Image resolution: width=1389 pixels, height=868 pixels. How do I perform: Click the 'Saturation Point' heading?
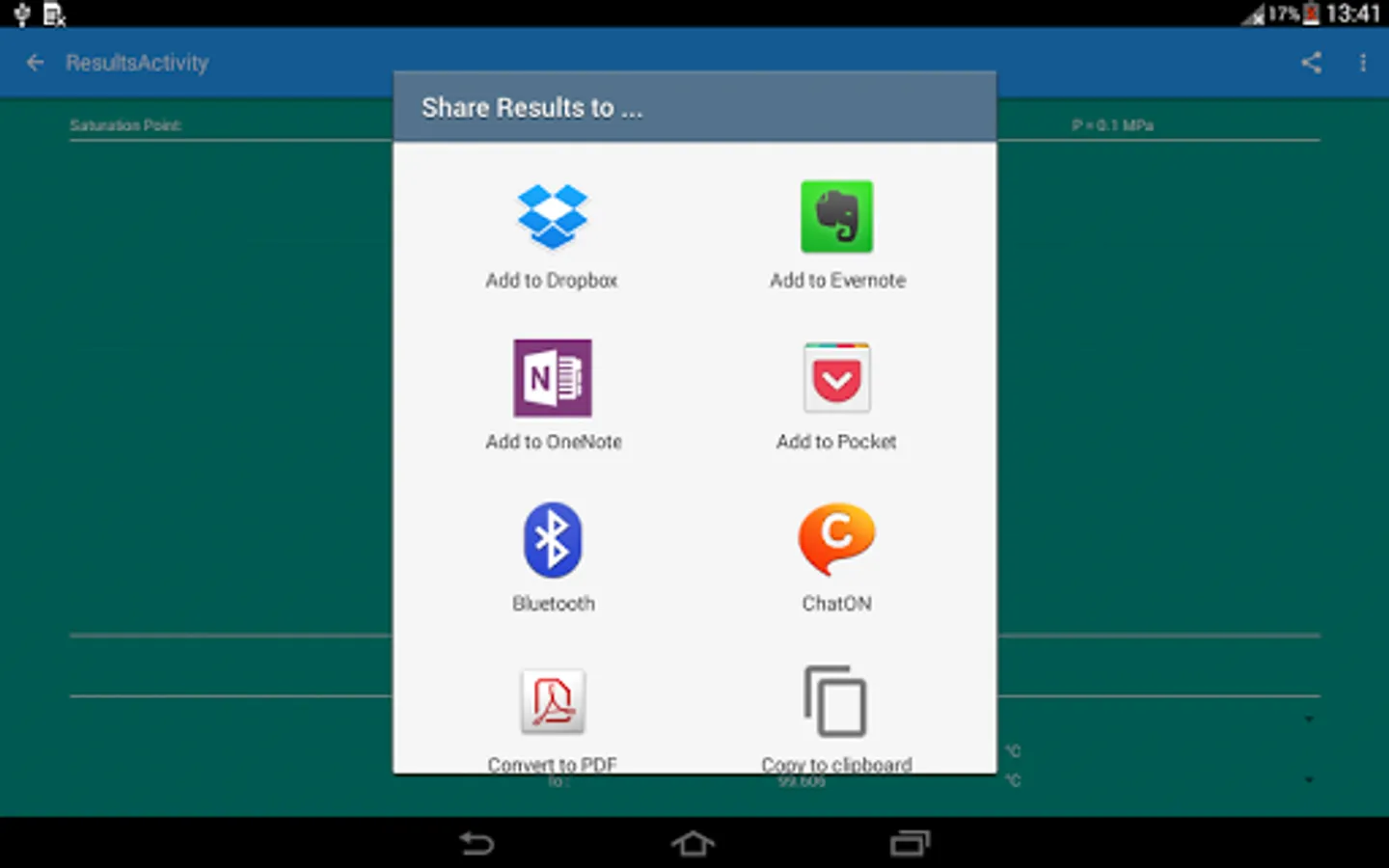125,125
